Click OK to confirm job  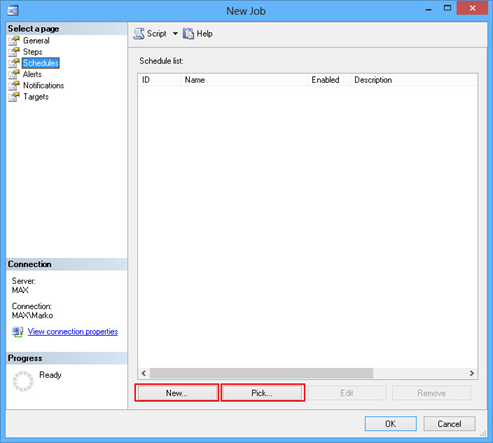pyautogui.click(x=391, y=424)
